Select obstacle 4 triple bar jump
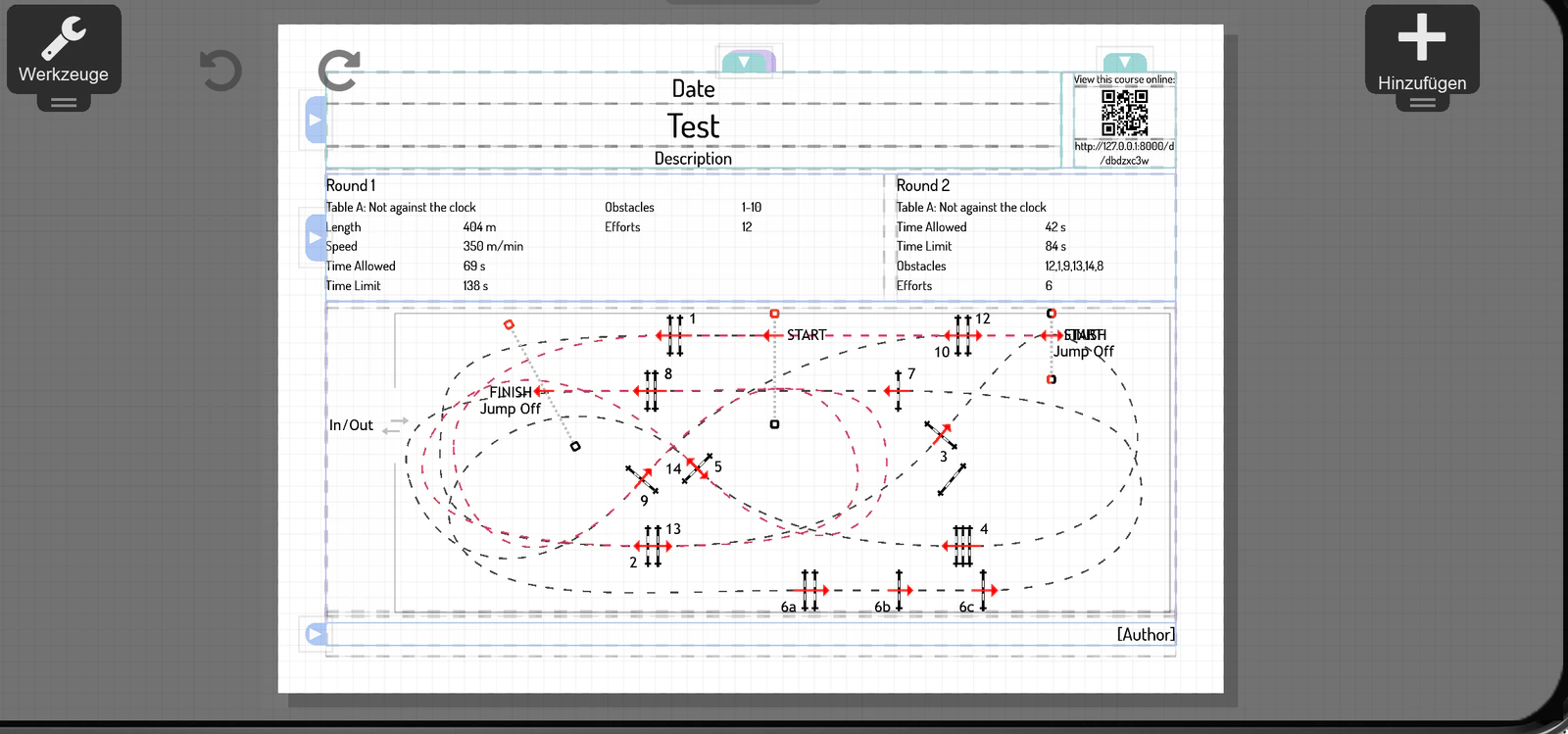Screen dimensions: 1568x734 click(962, 546)
